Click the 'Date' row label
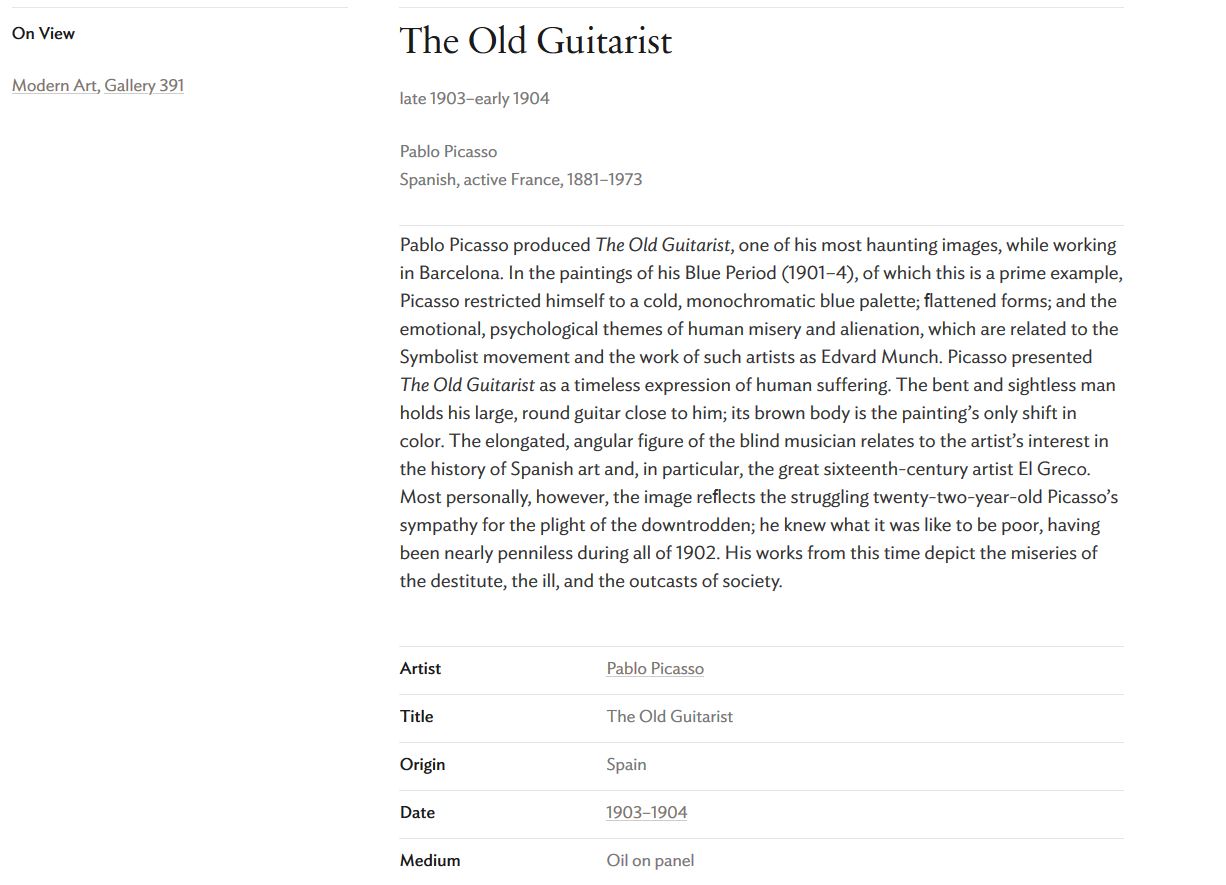Viewport: 1226px width, 885px height. point(417,813)
